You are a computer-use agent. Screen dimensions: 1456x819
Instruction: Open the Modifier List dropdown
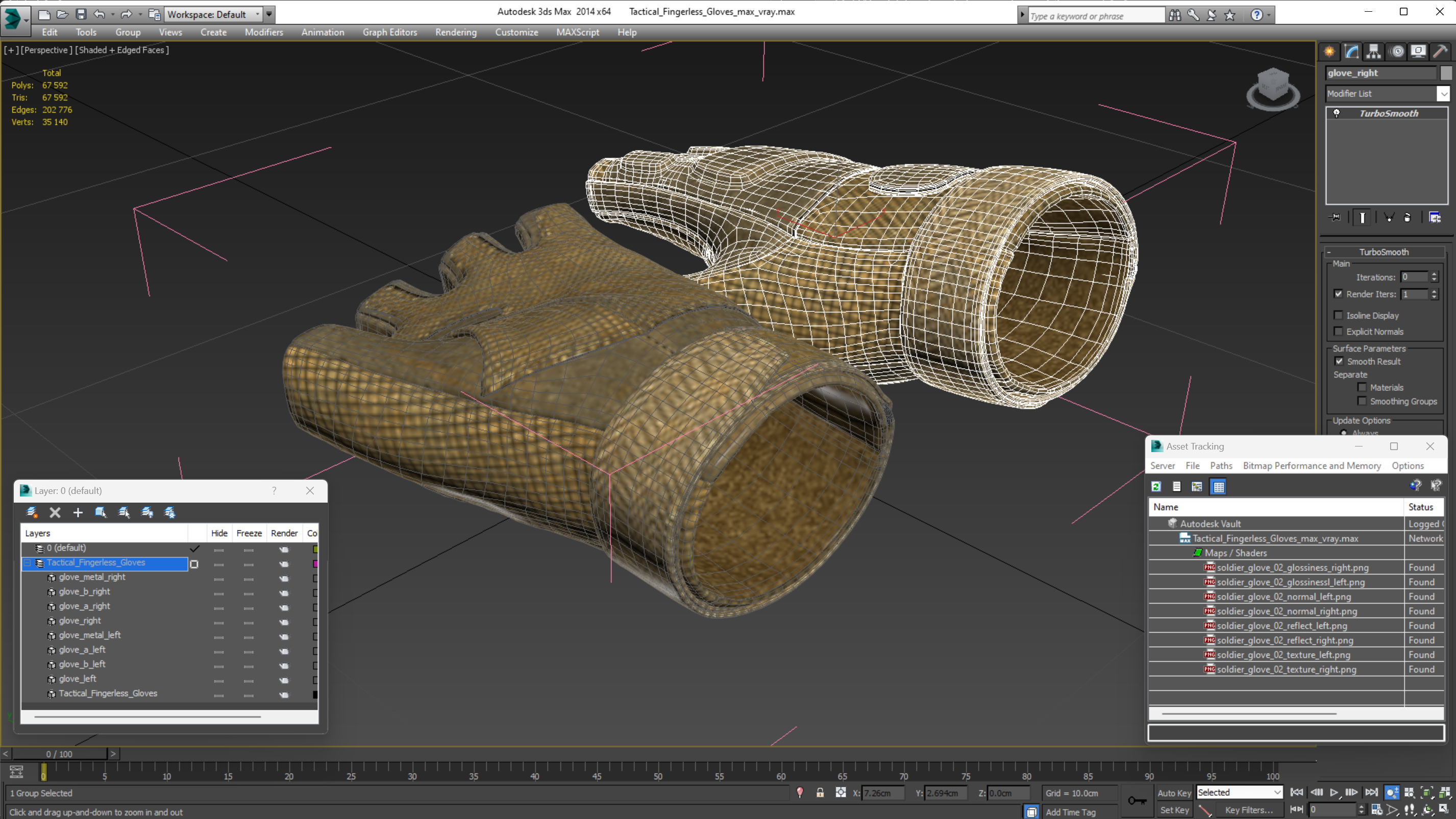tap(1444, 94)
